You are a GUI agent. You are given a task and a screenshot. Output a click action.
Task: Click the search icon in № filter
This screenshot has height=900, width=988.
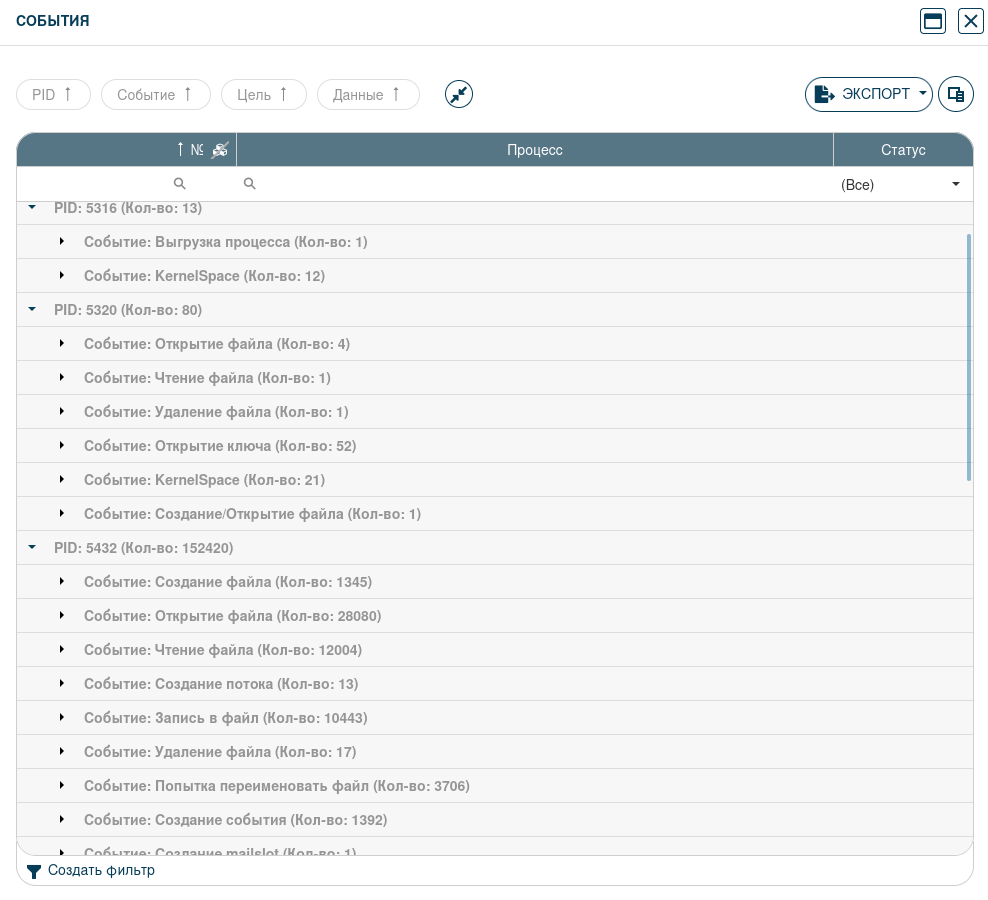tap(180, 184)
